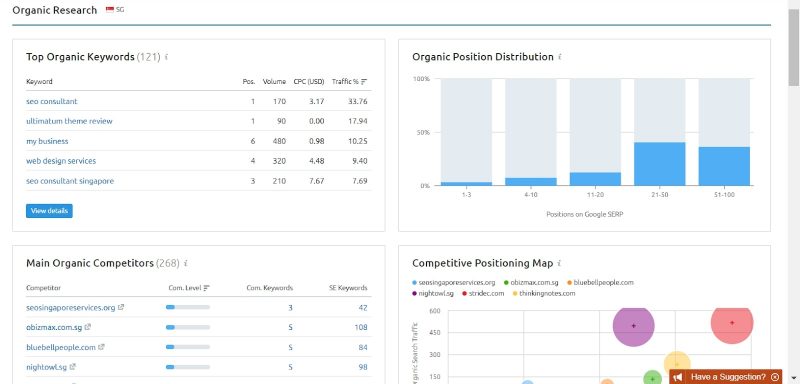The image size is (800, 384).
Task: Open seosingaporeservices.org competitor link
Action: coord(71,308)
